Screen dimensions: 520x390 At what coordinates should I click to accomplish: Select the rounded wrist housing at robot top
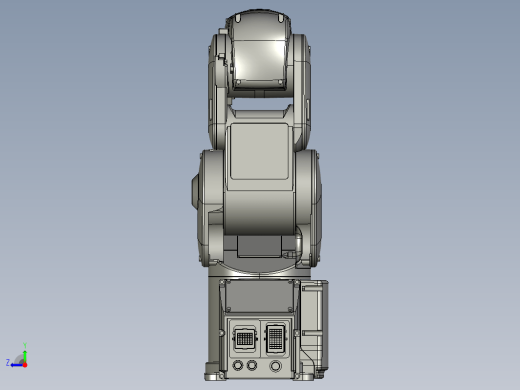tap(259, 50)
